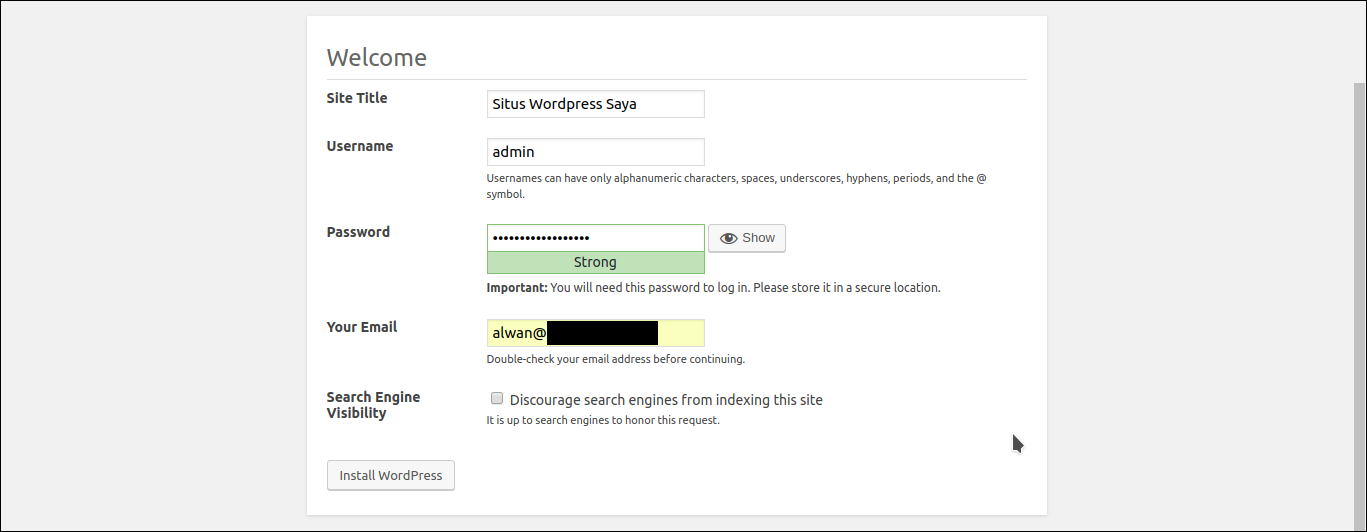This screenshot has width=1367, height=532.
Task: Show the password with the eye button
Action: [x=747, y=238]
